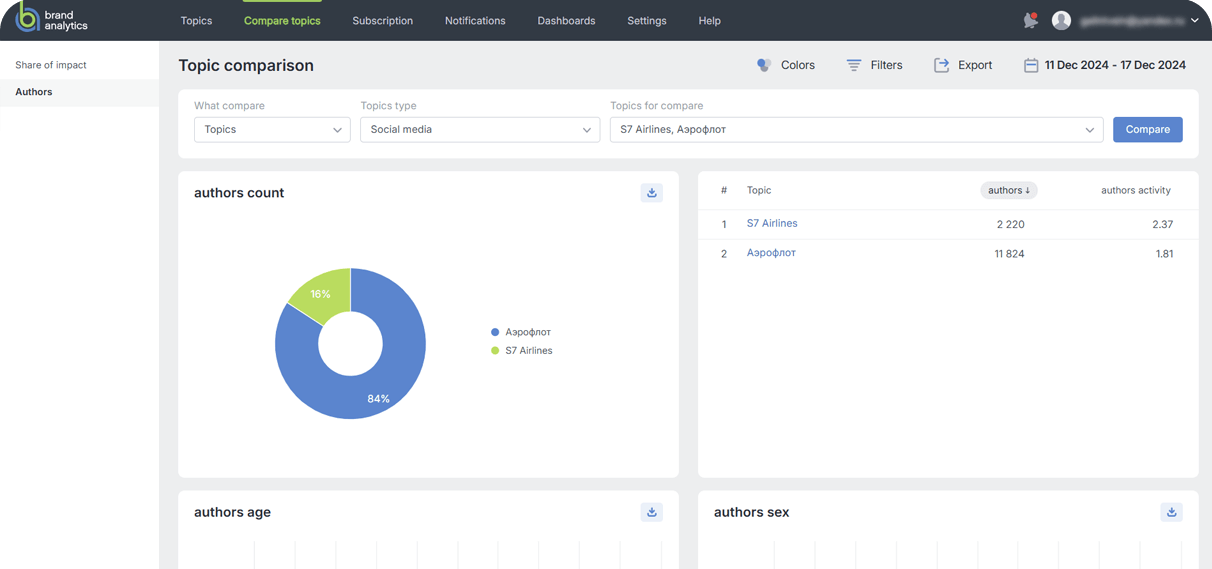Viewport: 1212px width, 569px height.
Task: Open the Dashboards menu
Action: (566, 21)
